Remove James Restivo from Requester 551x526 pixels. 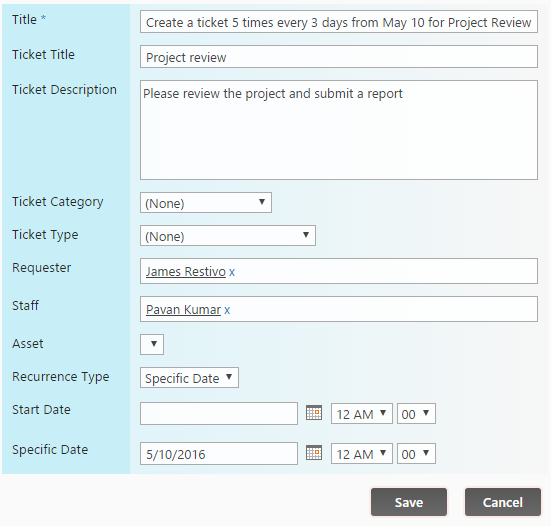click(232, 272)
